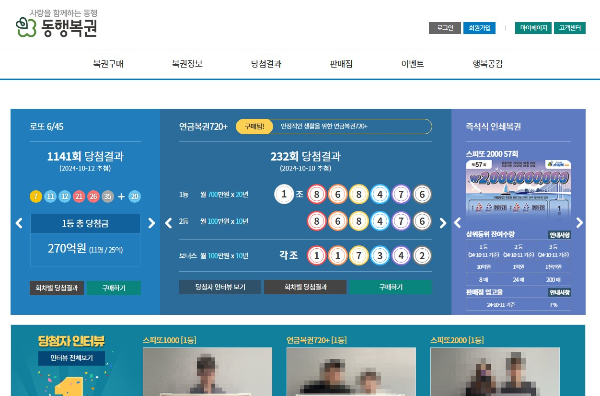
Task: Click the 스피또 2000 57회 title text
Action: pos(492,154)
